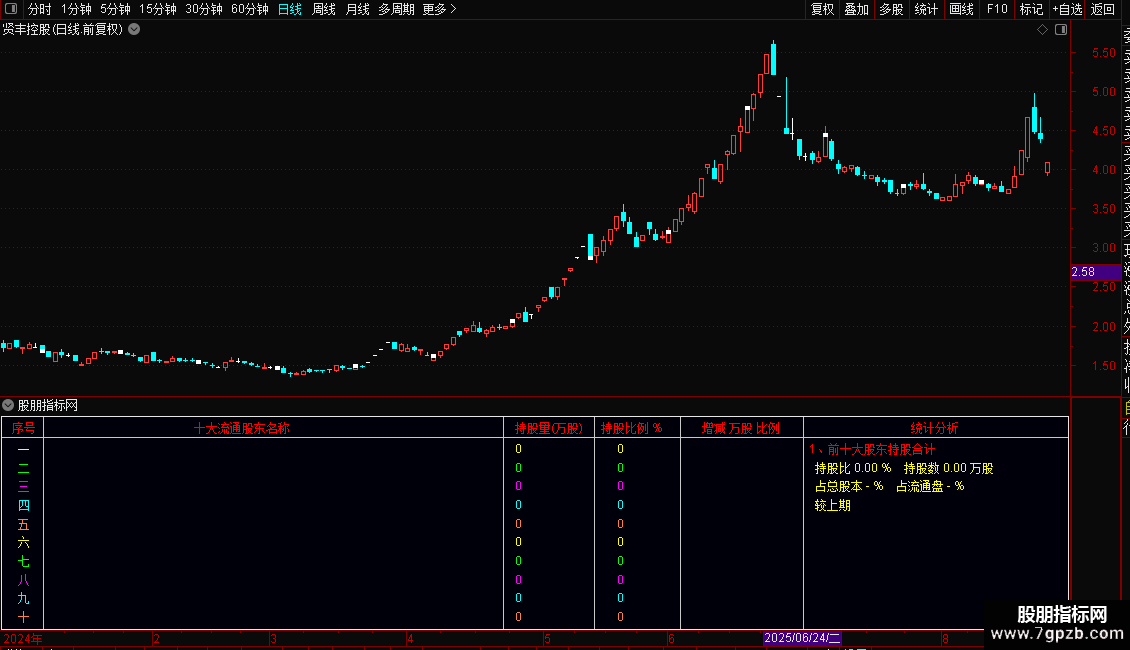
Task: Add stock via +自选
Action: (1067, 9)
